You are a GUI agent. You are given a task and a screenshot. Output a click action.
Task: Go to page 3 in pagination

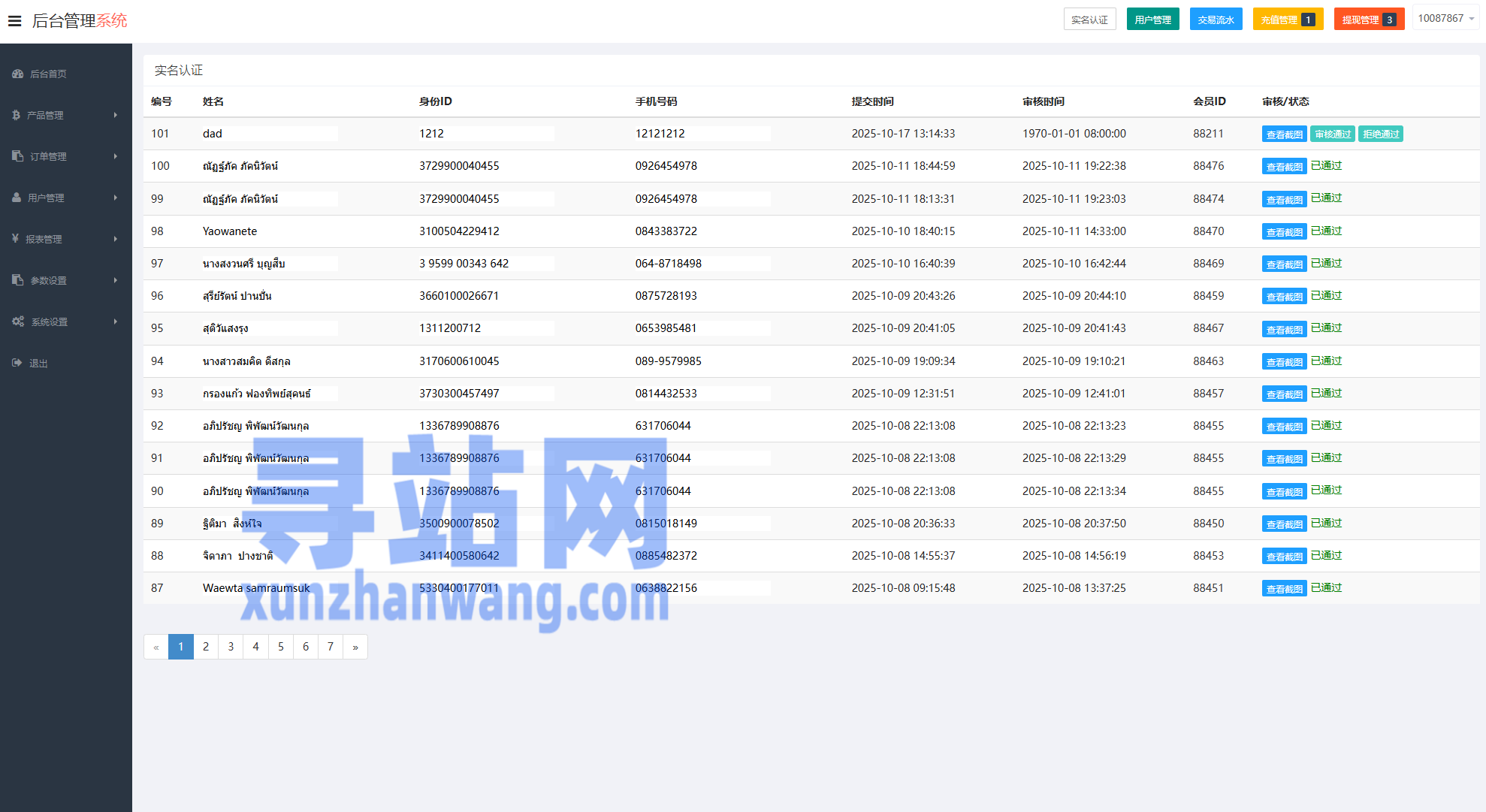[x=231, y=647]
